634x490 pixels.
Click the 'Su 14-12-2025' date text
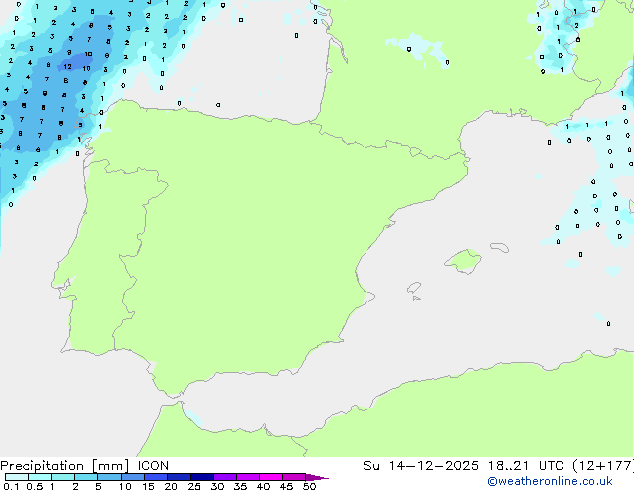[x=421, y=466]
